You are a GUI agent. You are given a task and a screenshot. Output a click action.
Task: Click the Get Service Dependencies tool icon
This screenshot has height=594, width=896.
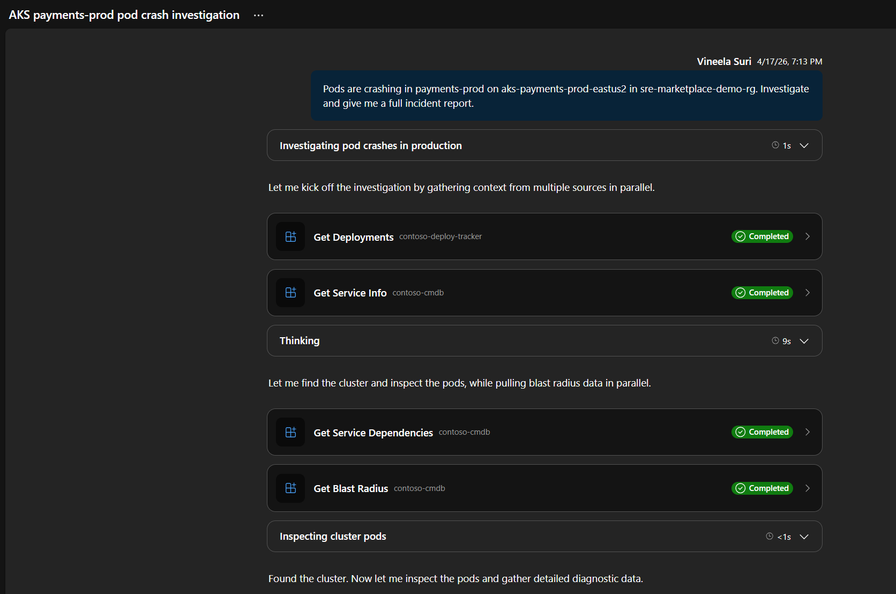[291, 432]
